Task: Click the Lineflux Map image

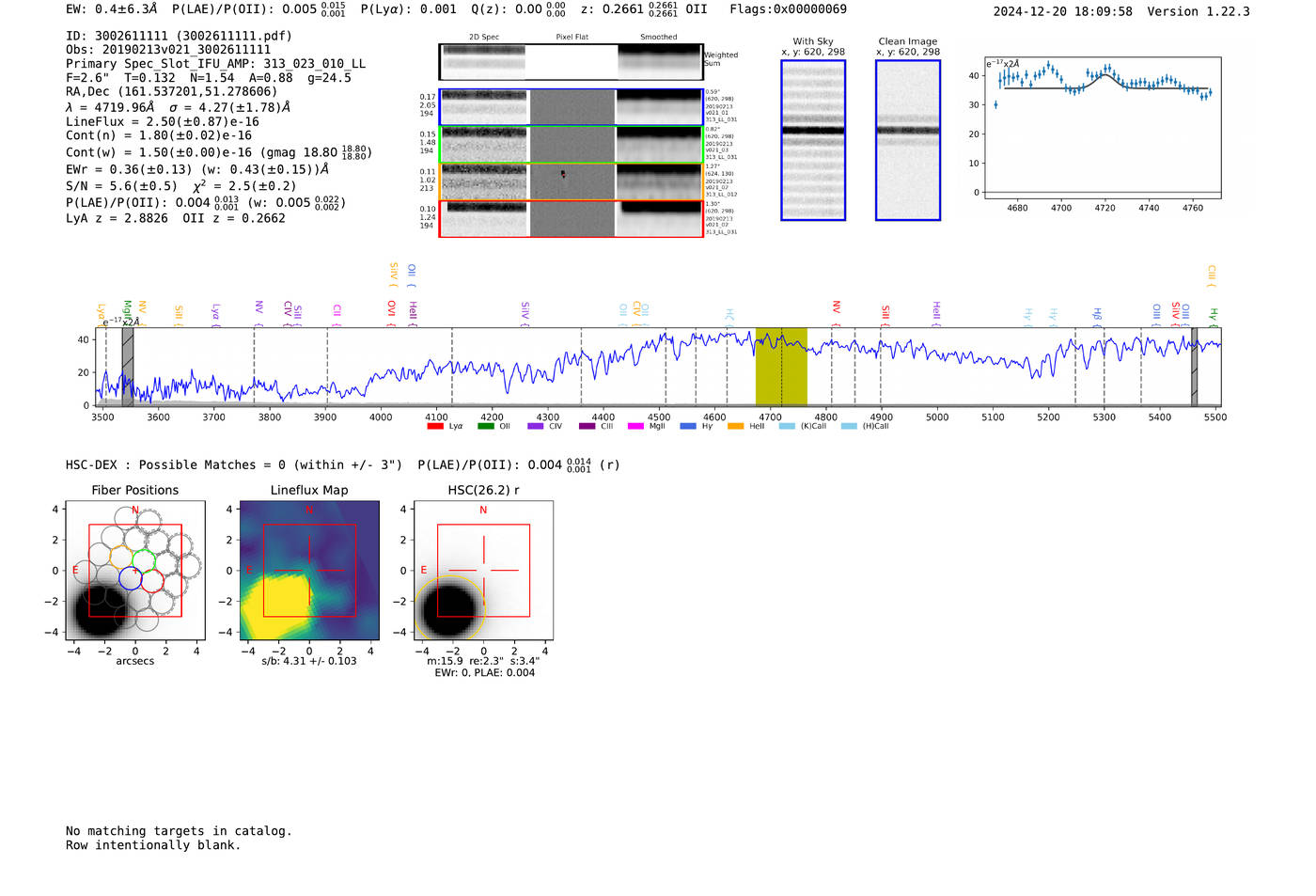Action: tap(309, 571)
